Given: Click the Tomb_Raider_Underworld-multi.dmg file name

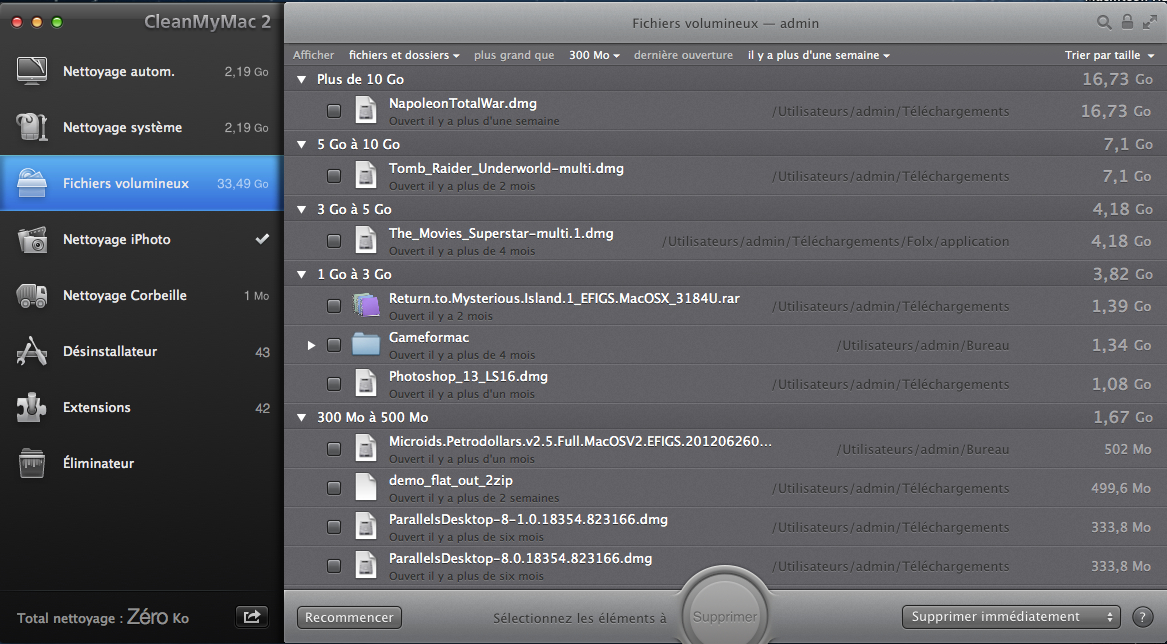Looking at the screenshot, I should tap(506, 168).
